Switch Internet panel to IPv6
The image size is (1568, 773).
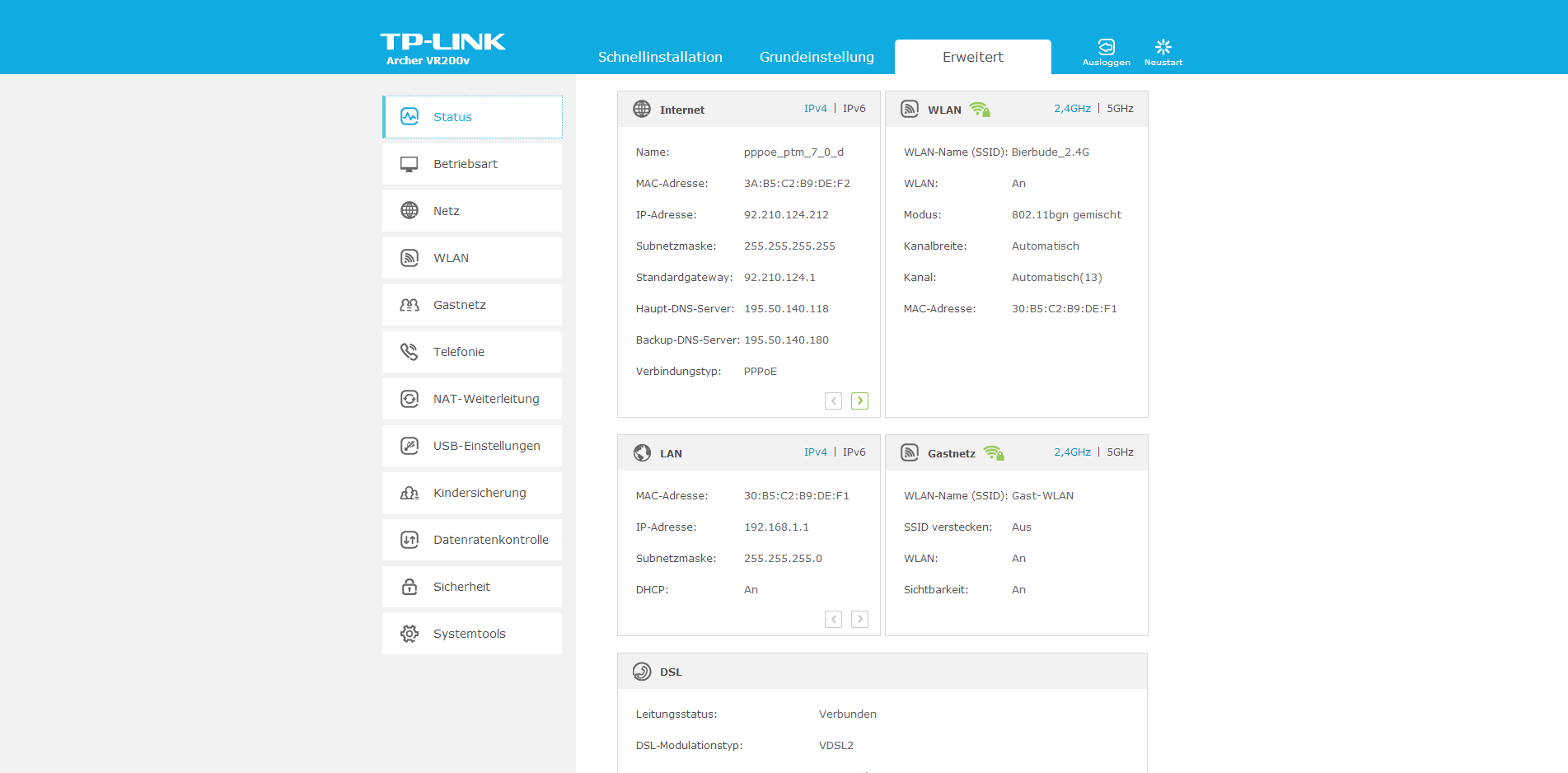(x=854, y=109)
